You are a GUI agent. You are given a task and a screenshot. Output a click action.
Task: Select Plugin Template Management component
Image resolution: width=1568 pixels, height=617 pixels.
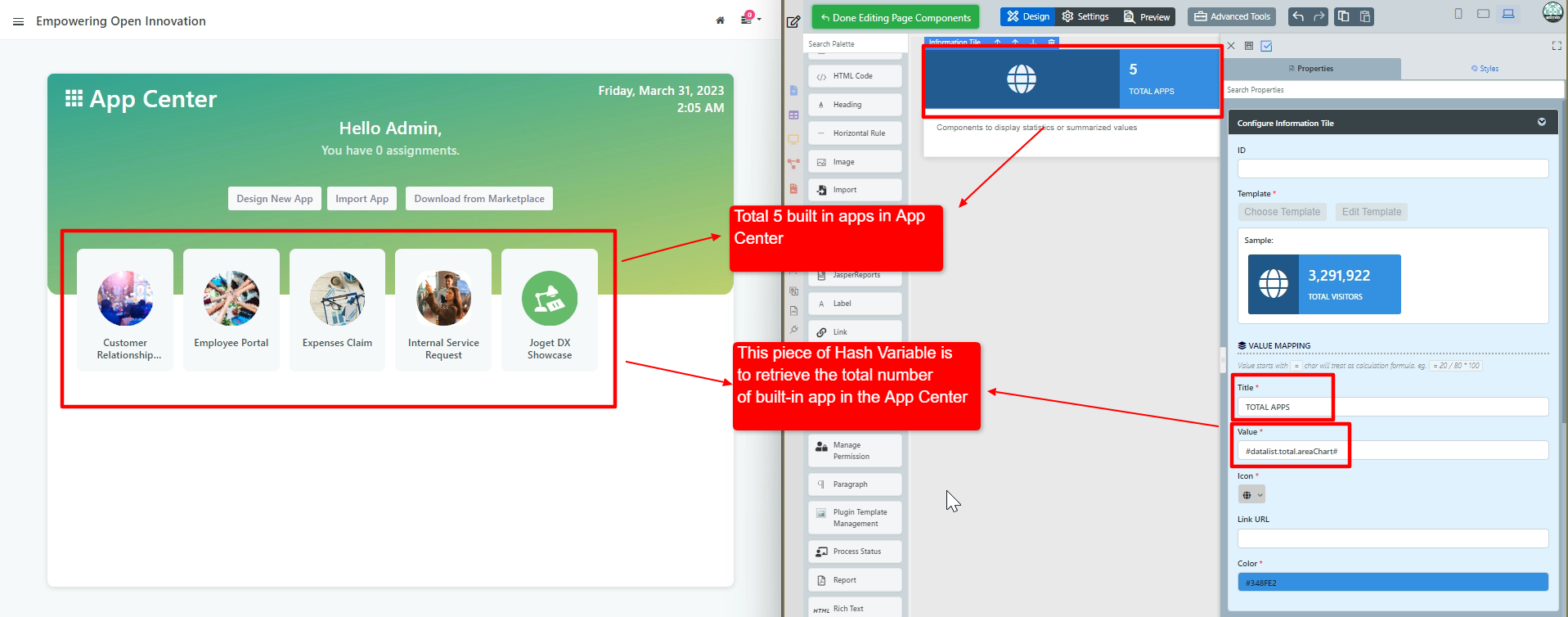point(855,518)
